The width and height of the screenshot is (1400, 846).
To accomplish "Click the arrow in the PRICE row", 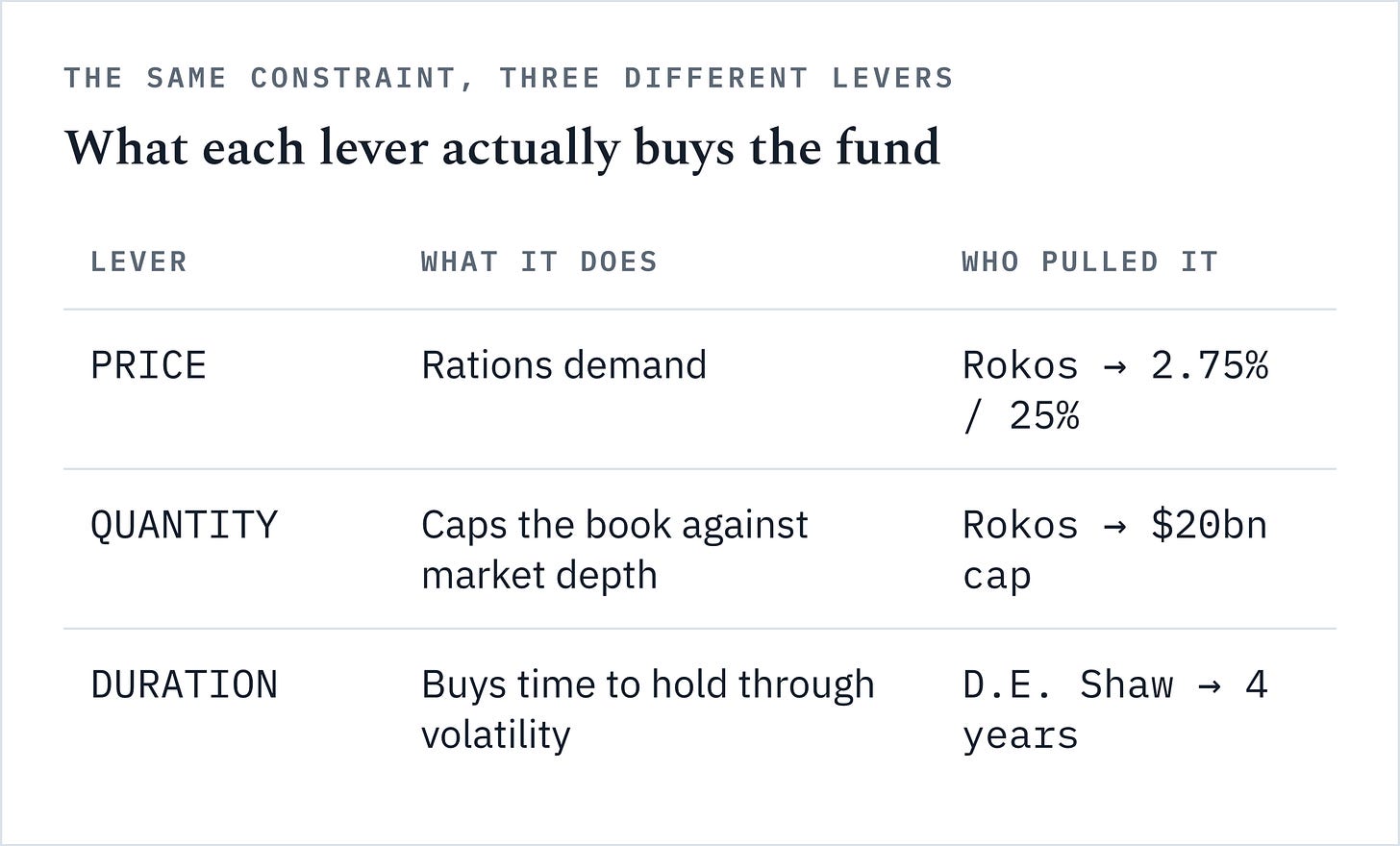I will pyautogui.click(x=1114, y=366).
